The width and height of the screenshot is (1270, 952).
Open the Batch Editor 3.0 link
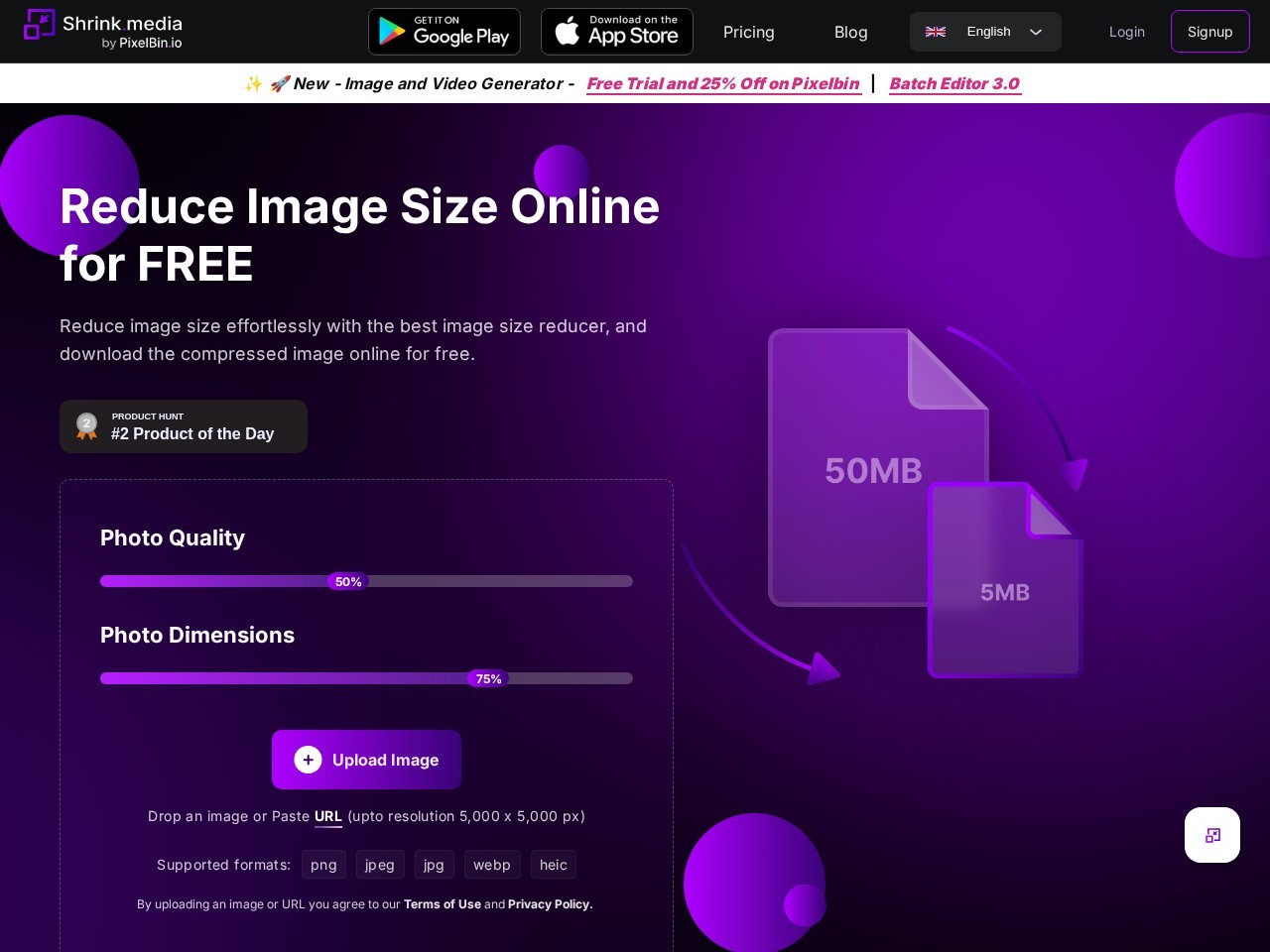tap(954, 84)
